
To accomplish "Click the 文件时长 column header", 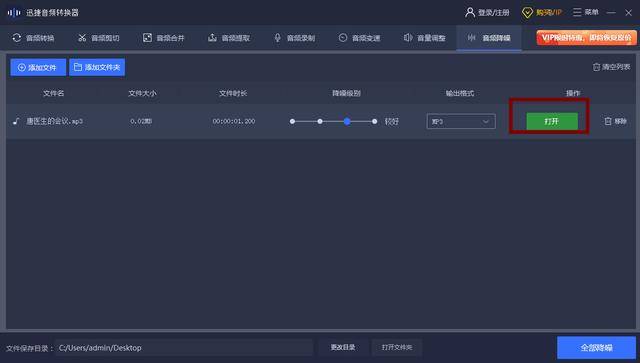I will [233, 93].
